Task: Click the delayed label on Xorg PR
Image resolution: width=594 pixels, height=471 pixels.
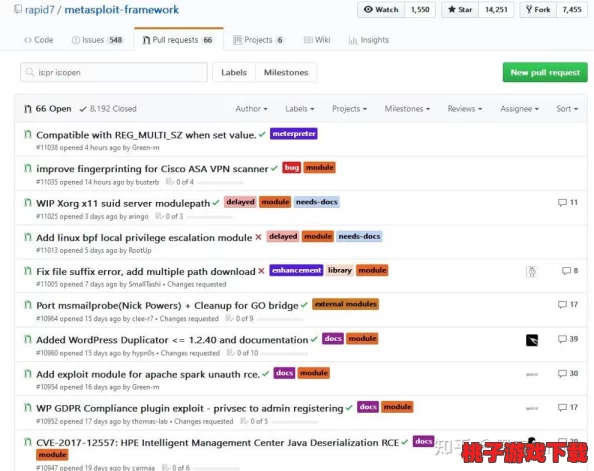Action: tap(240, 202)
